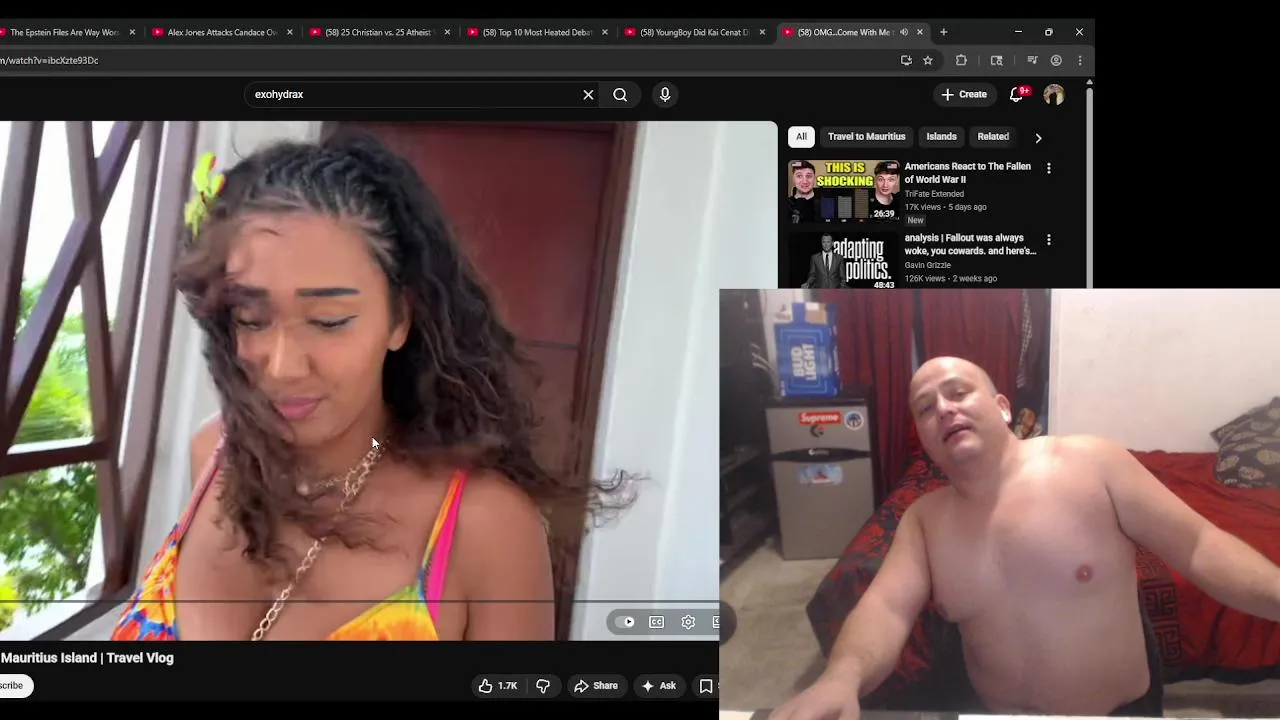Switch to Top 10 Most Heated Debates tab
Image resolution: width=1280 pixels, height=720 pixels.
[x=536, y=32]
